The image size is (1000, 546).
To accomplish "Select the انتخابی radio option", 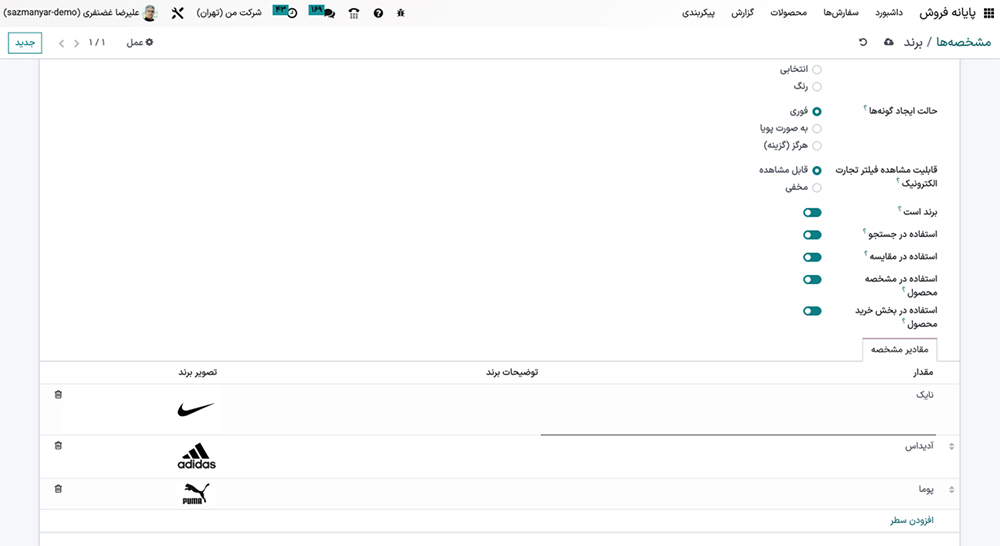I will [817, 70].
